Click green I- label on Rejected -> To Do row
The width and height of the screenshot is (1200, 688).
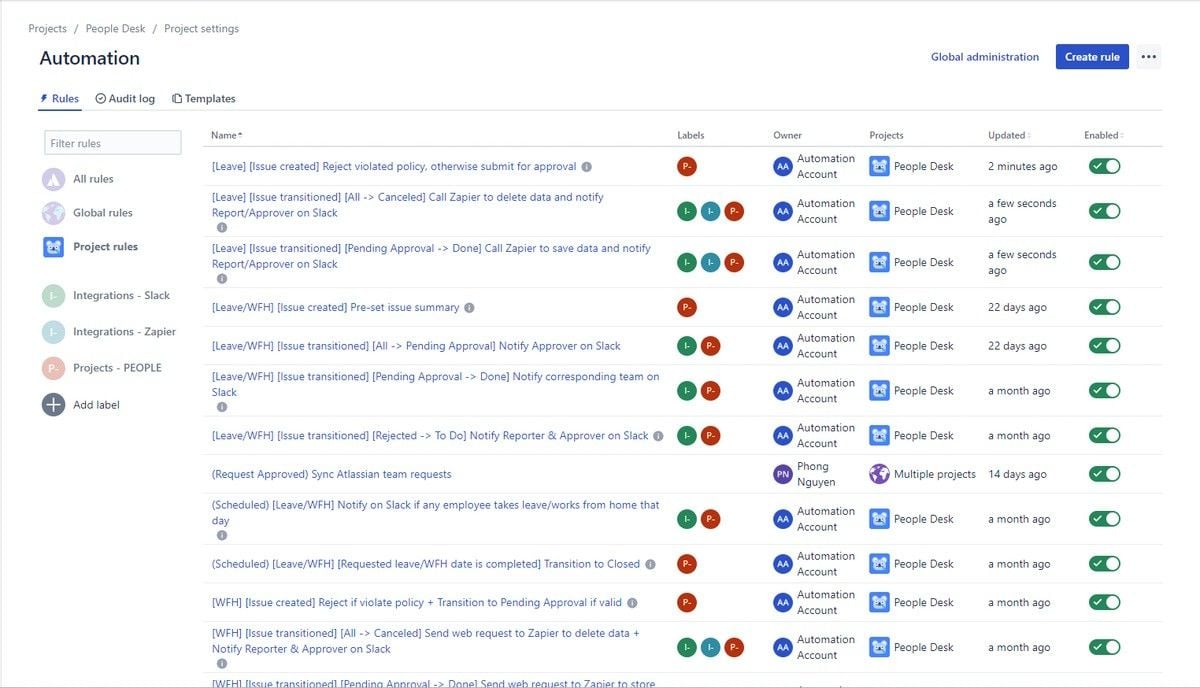tap(687, 436)
